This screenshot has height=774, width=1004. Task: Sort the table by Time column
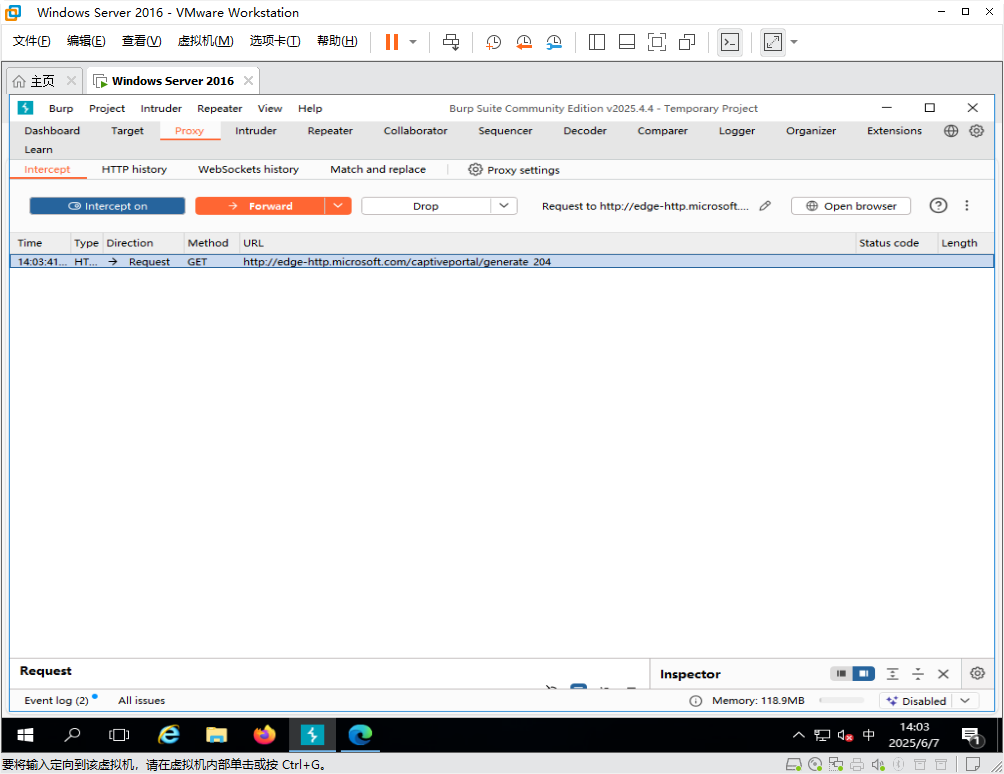30,243
